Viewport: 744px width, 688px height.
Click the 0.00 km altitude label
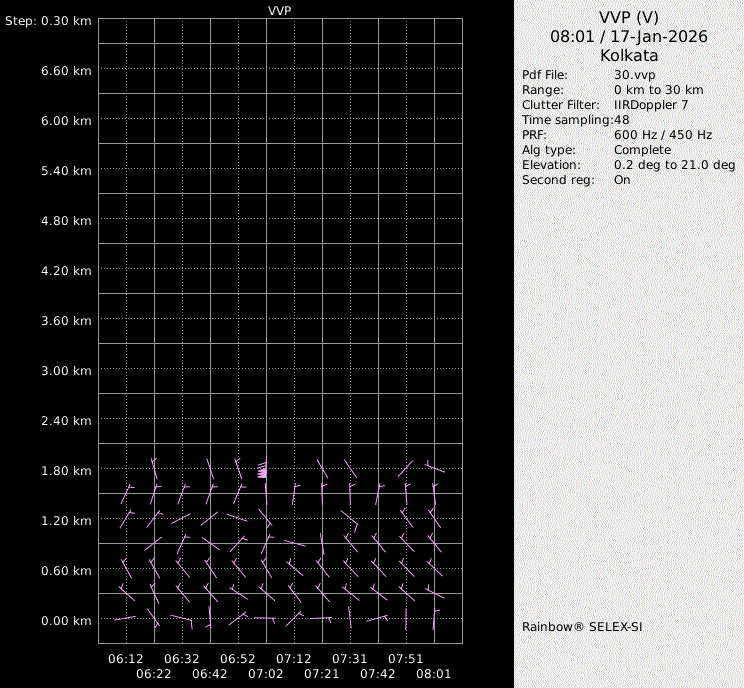pos(67,620)
